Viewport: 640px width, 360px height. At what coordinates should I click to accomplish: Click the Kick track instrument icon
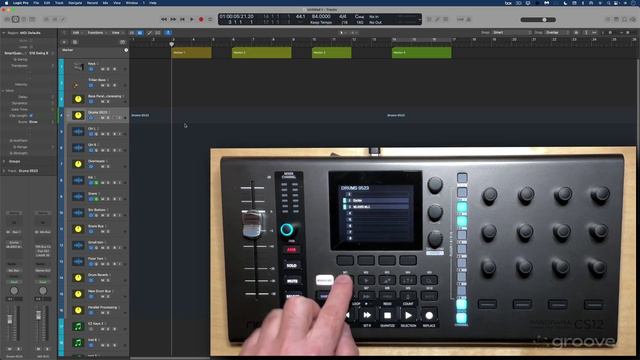pos(78,67)
